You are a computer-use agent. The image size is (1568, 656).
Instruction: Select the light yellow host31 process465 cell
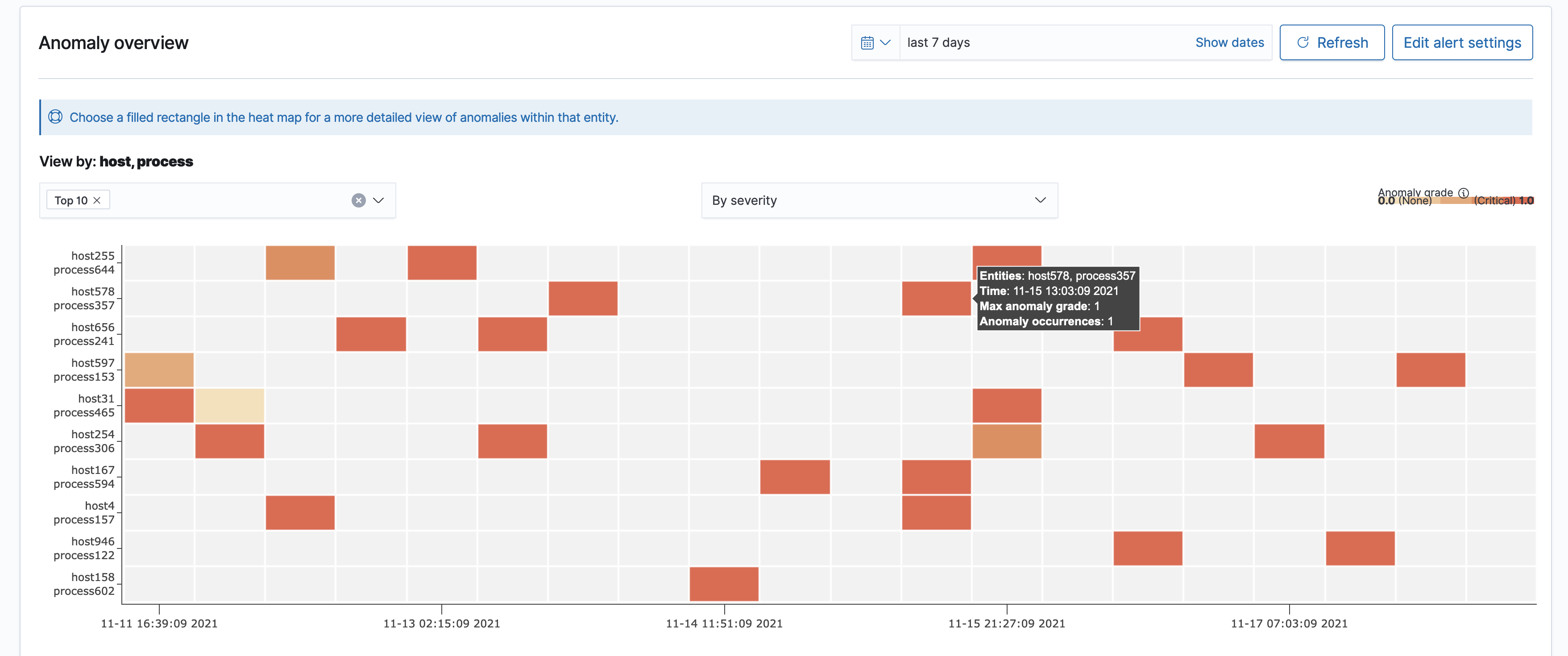pos(229,405)
